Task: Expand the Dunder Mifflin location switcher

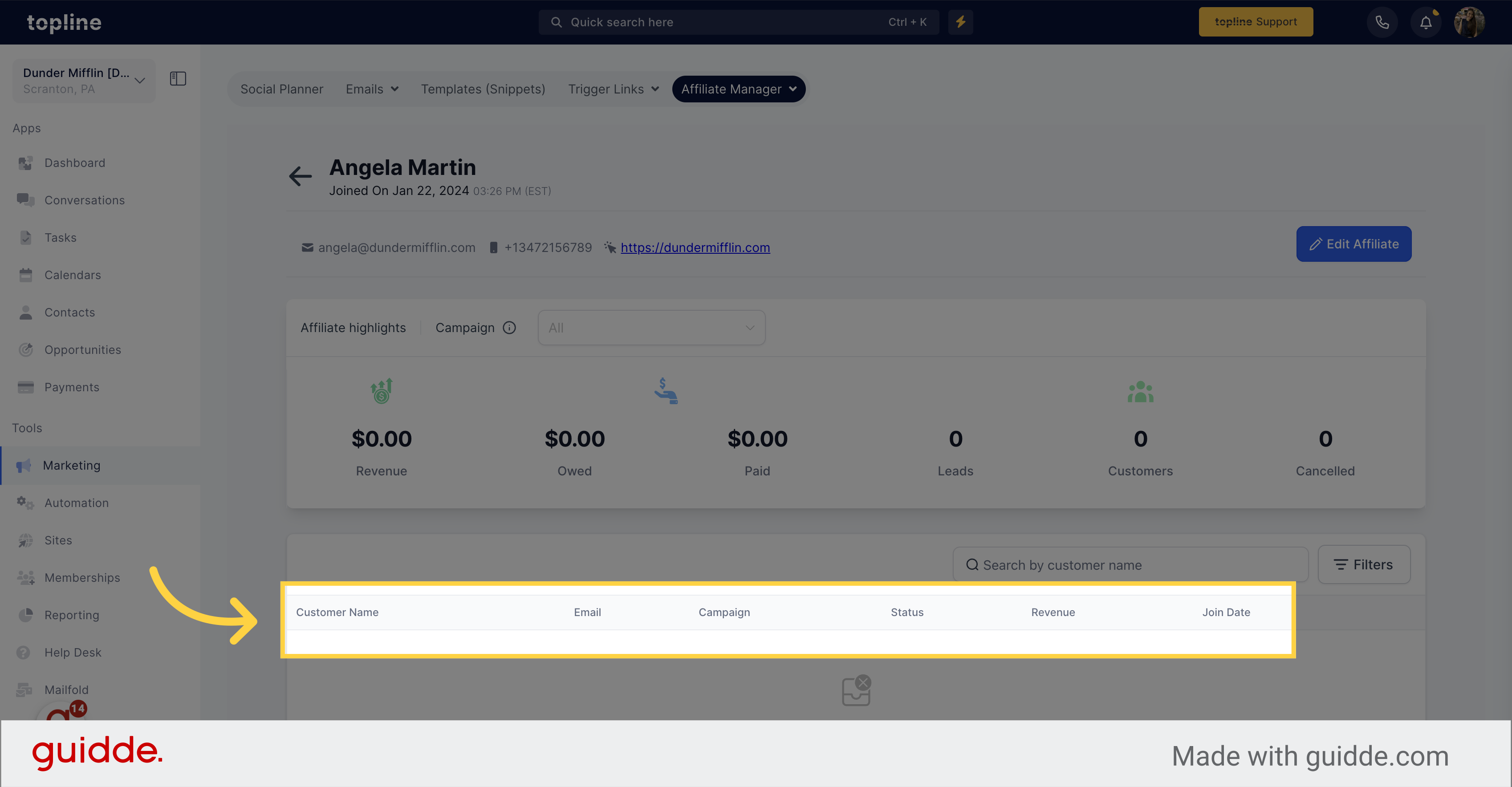Action: click(x=84, y=81)
